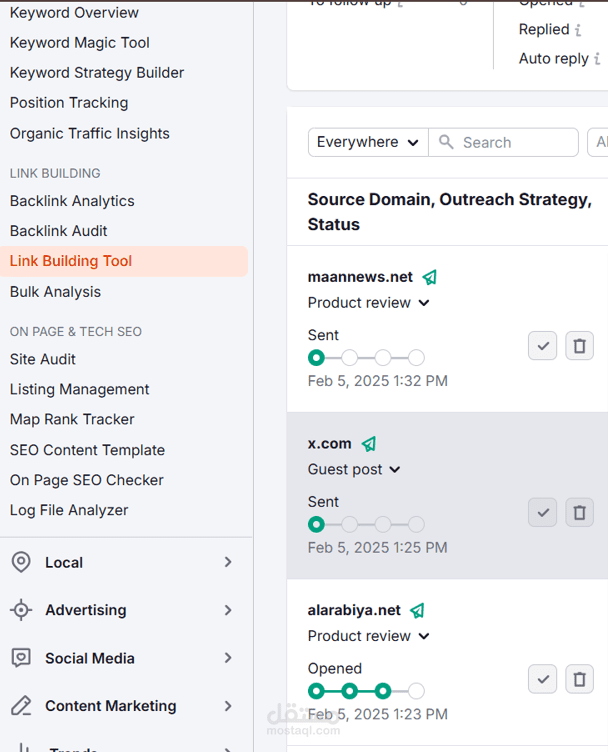Screen dimensions: 608x752
Task: Click the Replied label in stats panel
Action: point(544,30)
